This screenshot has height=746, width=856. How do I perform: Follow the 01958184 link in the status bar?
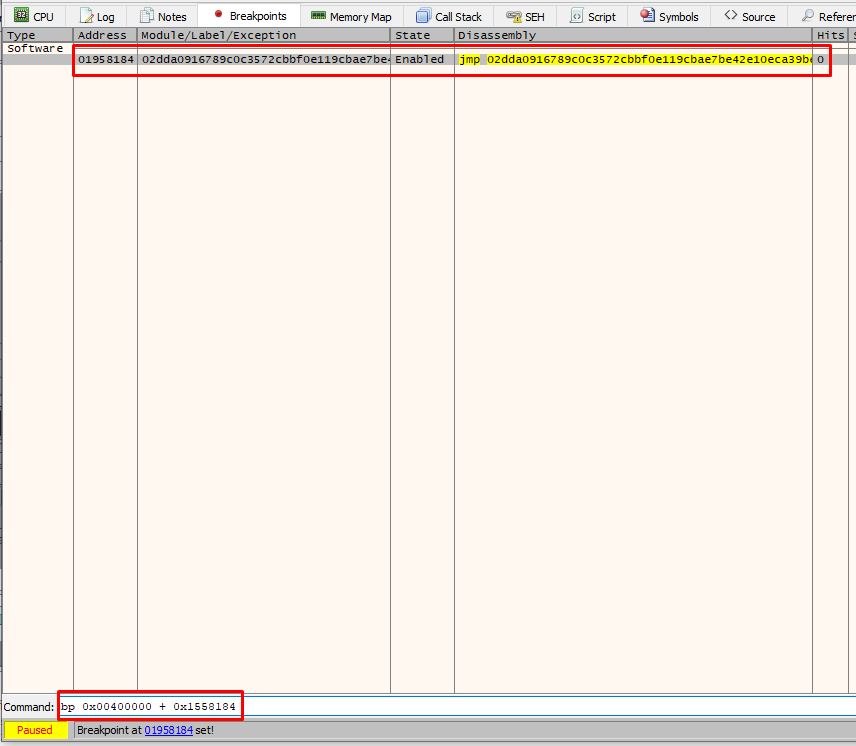pos(169,730)
